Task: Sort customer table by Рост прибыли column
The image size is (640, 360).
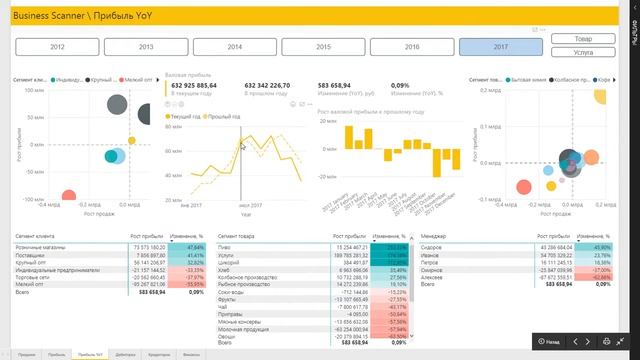Action: tap(147, 236)
